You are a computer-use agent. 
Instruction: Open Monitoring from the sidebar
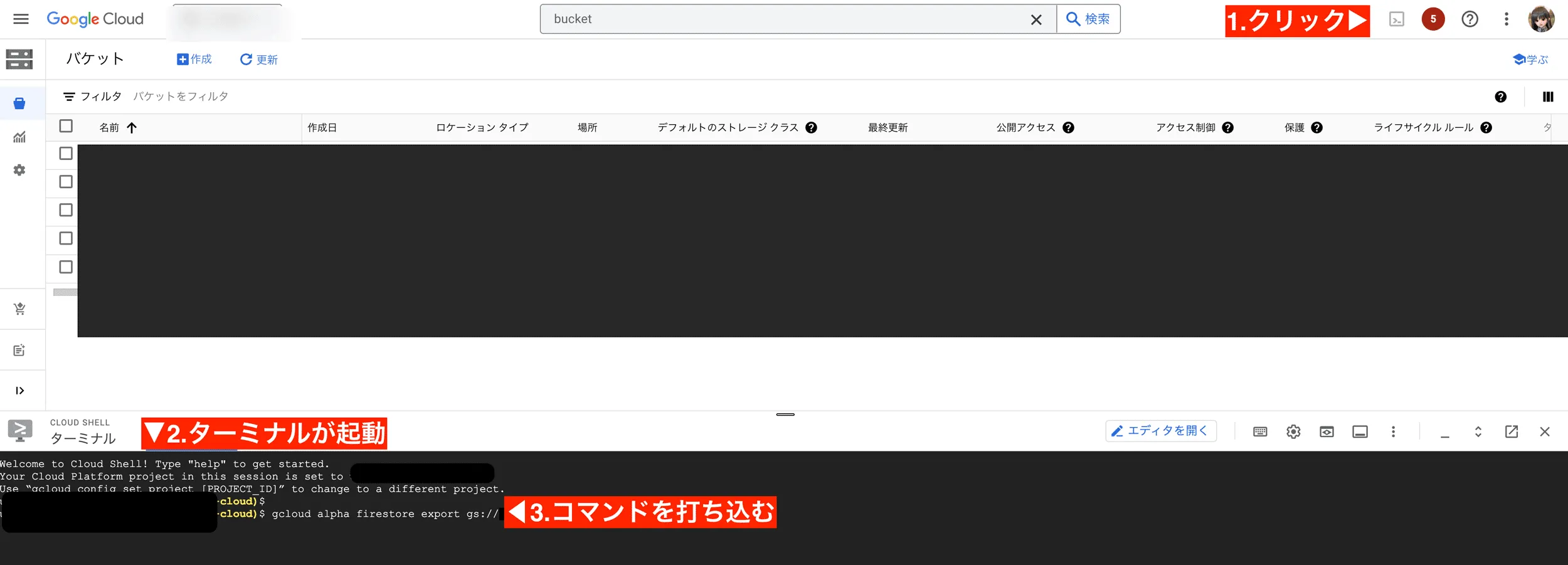[x=20, y=137]
